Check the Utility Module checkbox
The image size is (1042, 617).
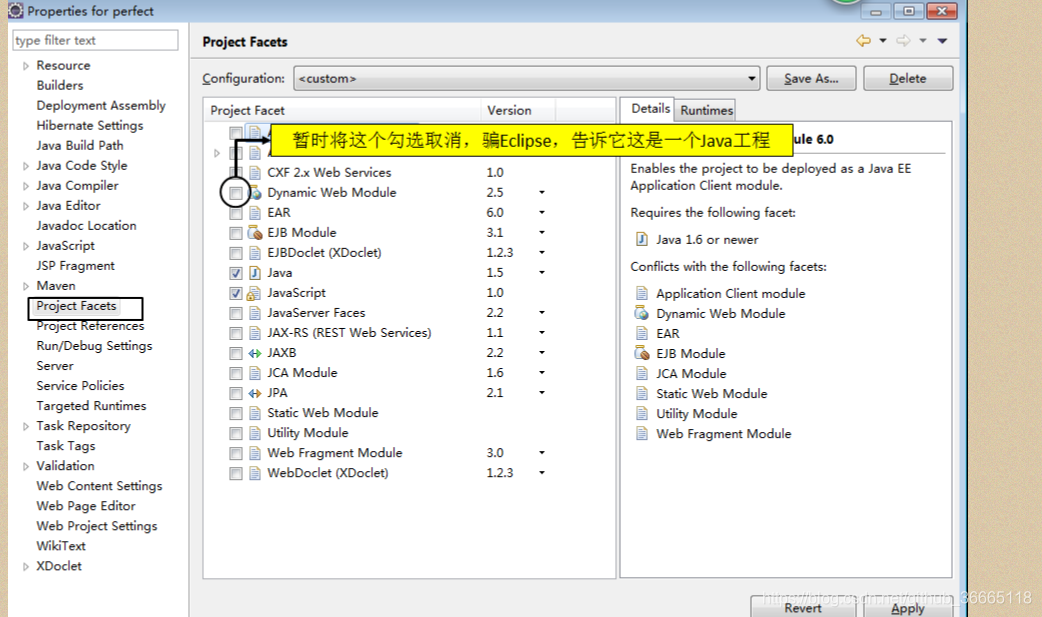point(235,433)
